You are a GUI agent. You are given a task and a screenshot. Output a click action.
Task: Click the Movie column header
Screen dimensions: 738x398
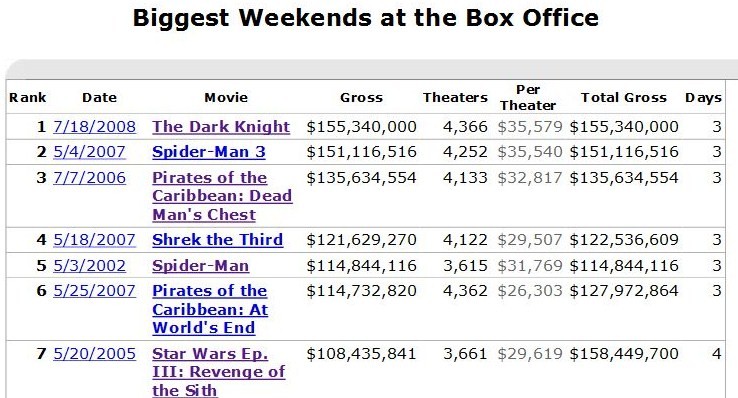pos(226,97)
